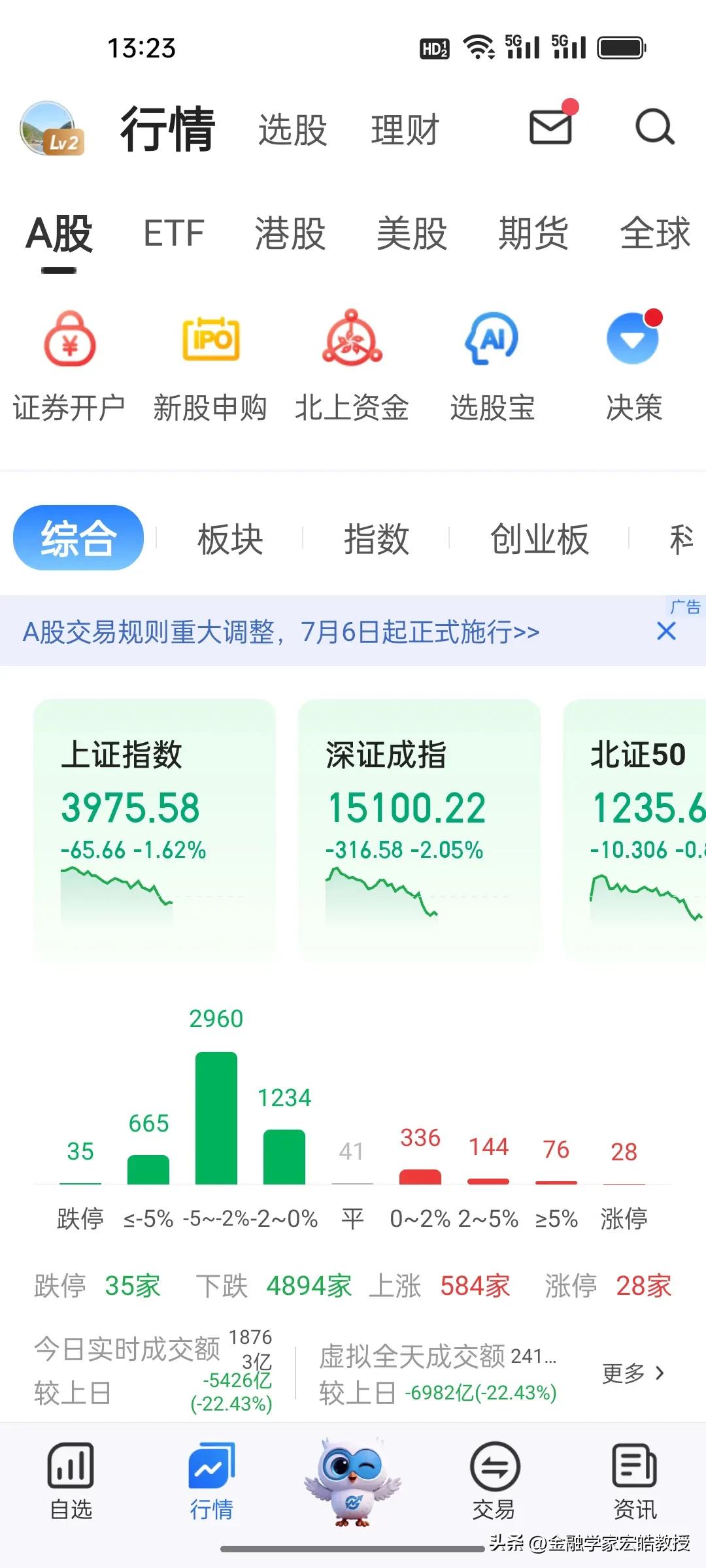Open the mail messages icon

click(x=551, y=127)
